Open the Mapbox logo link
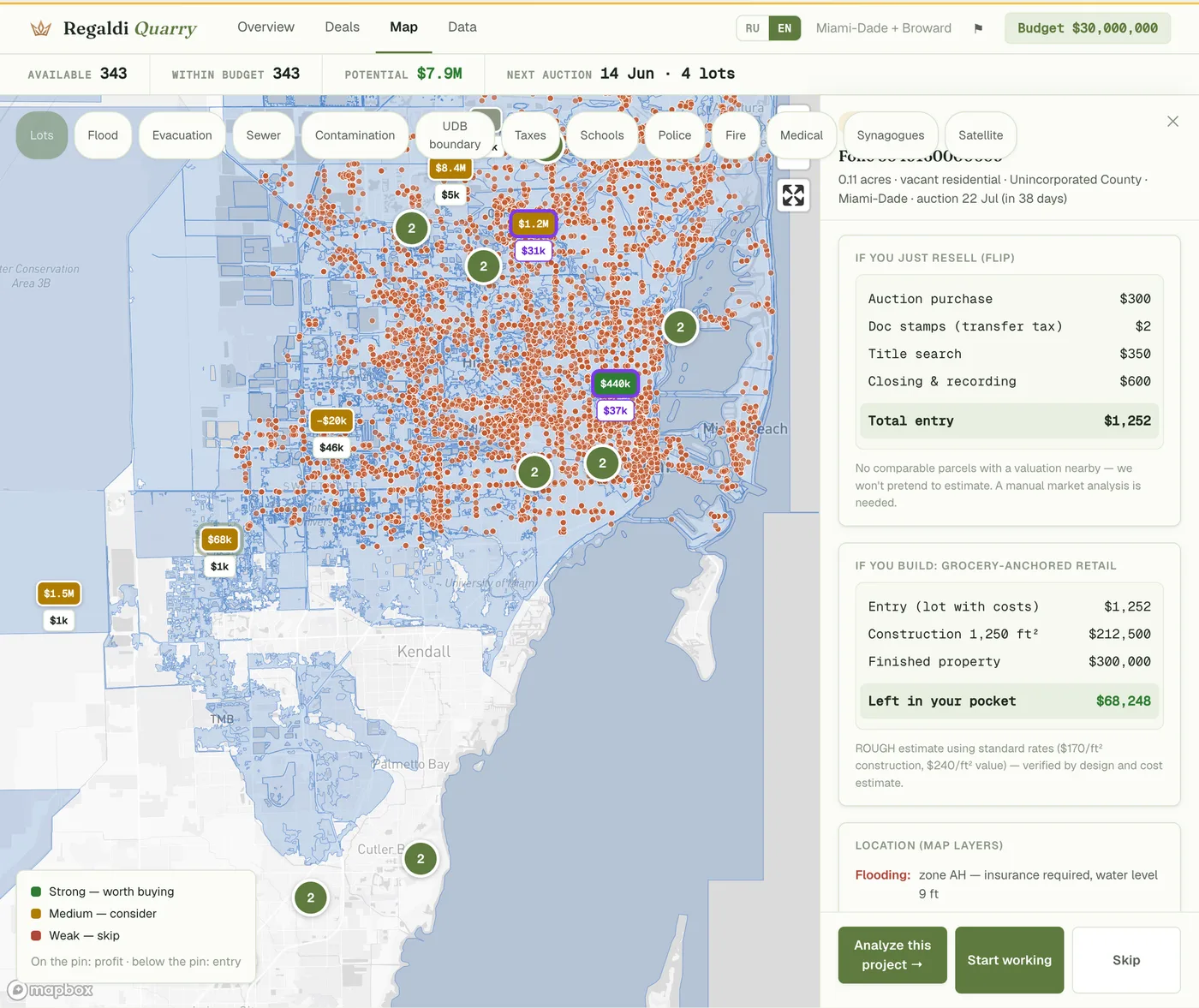Screen dimensions: 1199x1008 [x=51, y=990]
